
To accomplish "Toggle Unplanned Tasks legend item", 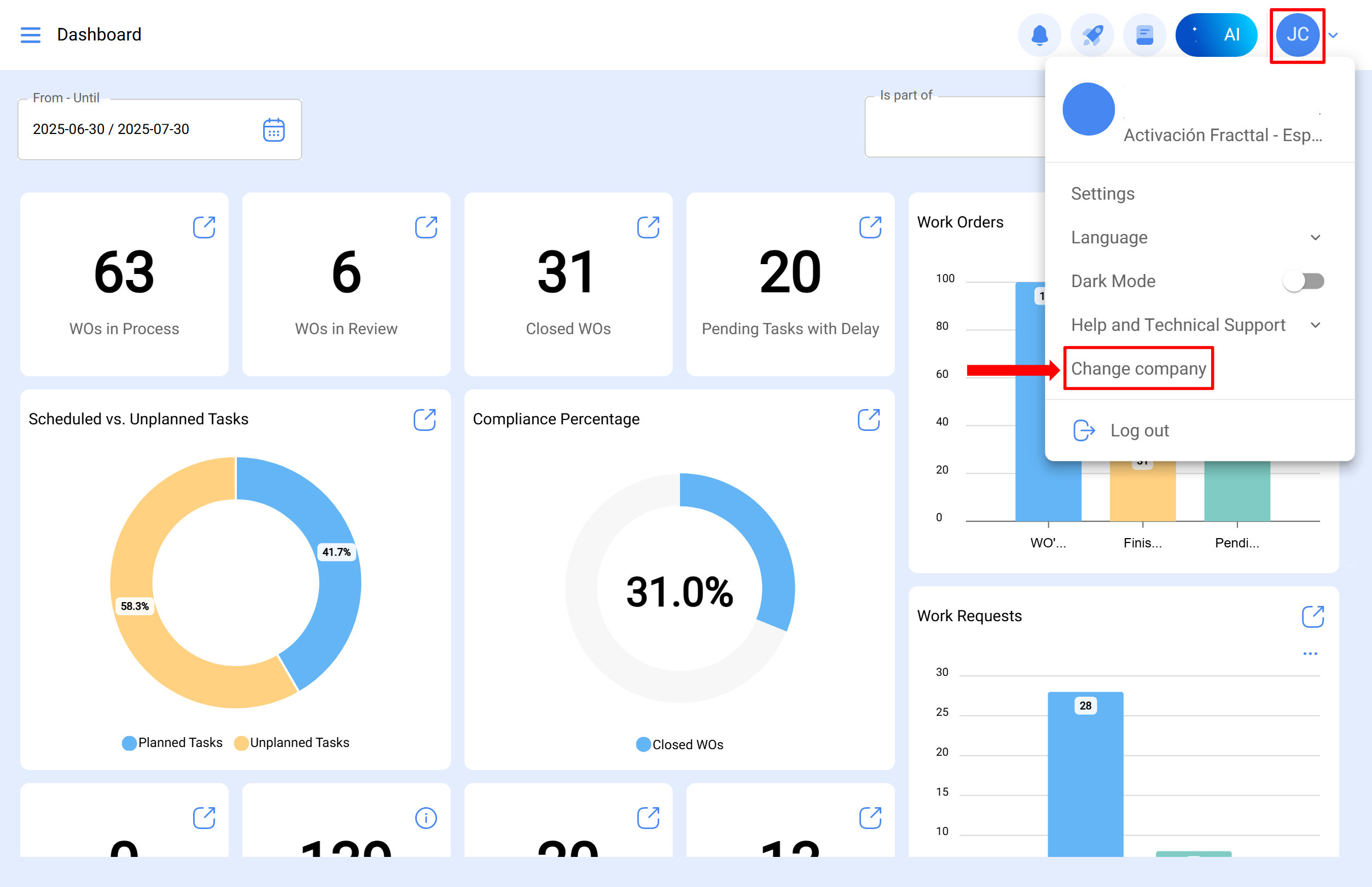I will [292, 743].
